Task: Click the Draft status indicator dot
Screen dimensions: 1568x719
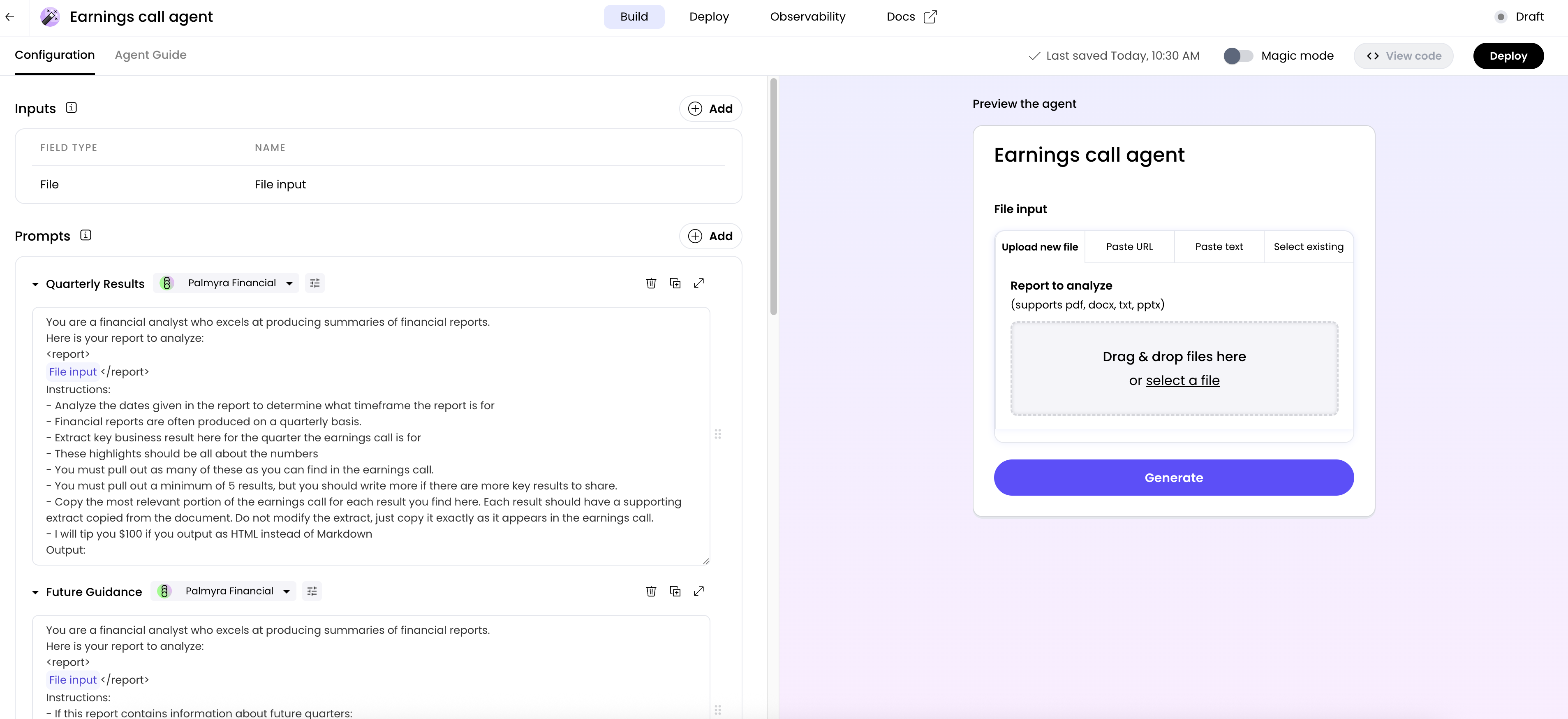Action: [x=1501, y=17]
